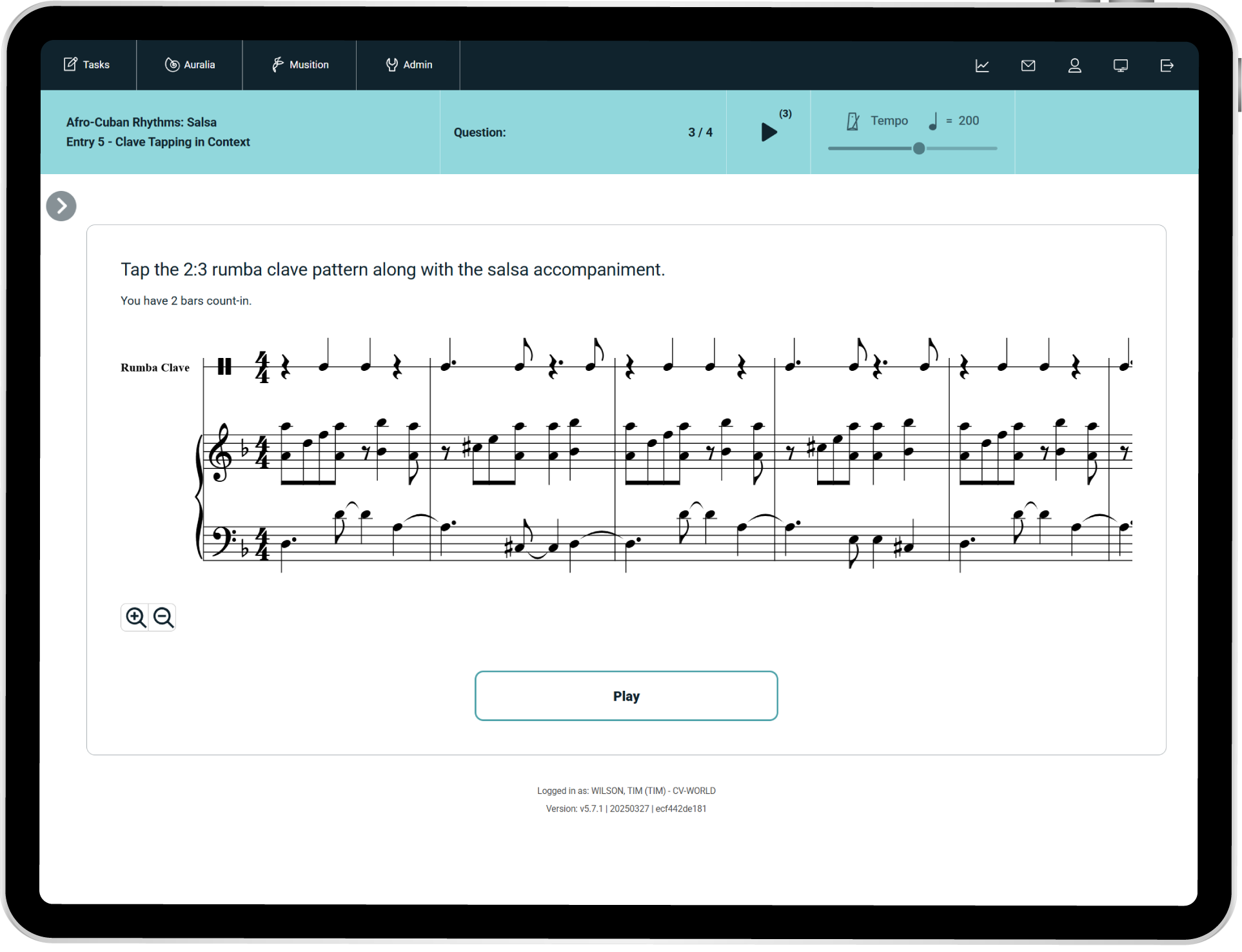Open the Admin menu
1242x952 pixels.
409,64
